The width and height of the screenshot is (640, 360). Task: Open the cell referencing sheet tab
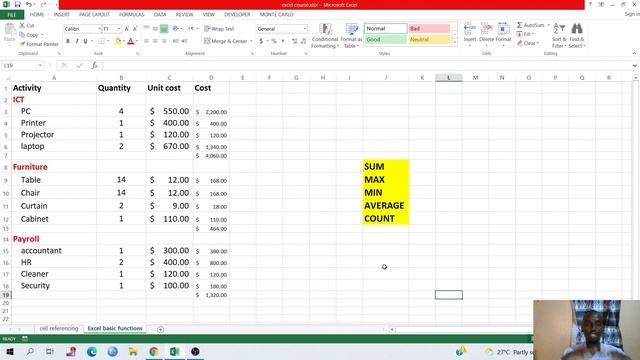point(59,329)
